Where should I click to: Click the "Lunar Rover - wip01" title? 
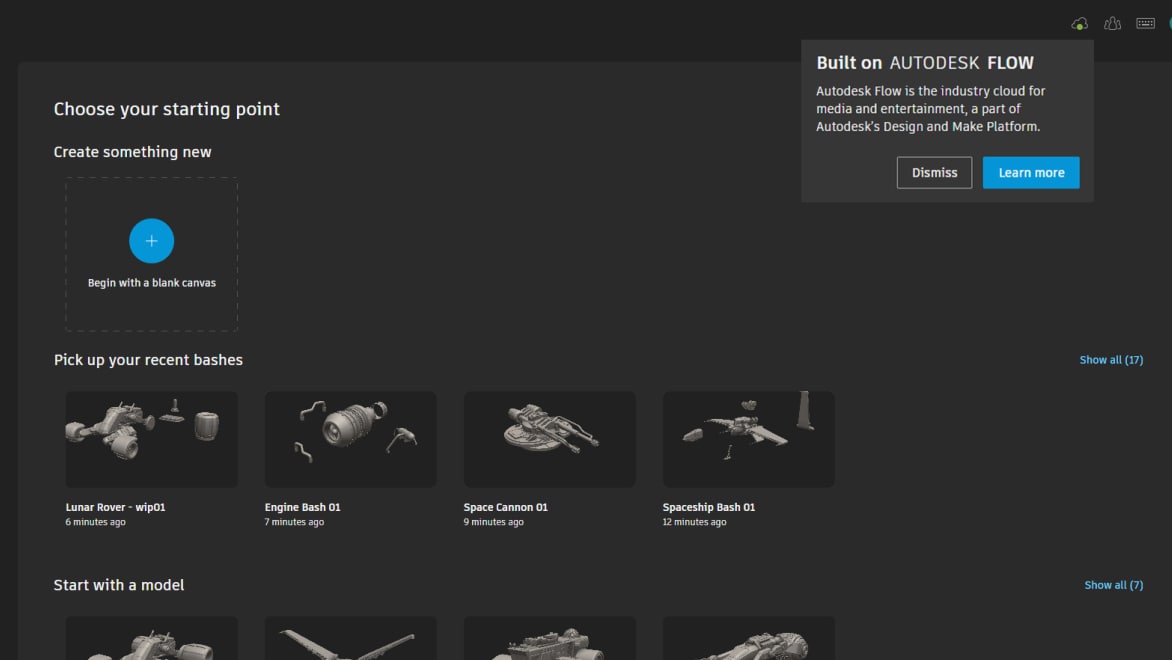115,507
